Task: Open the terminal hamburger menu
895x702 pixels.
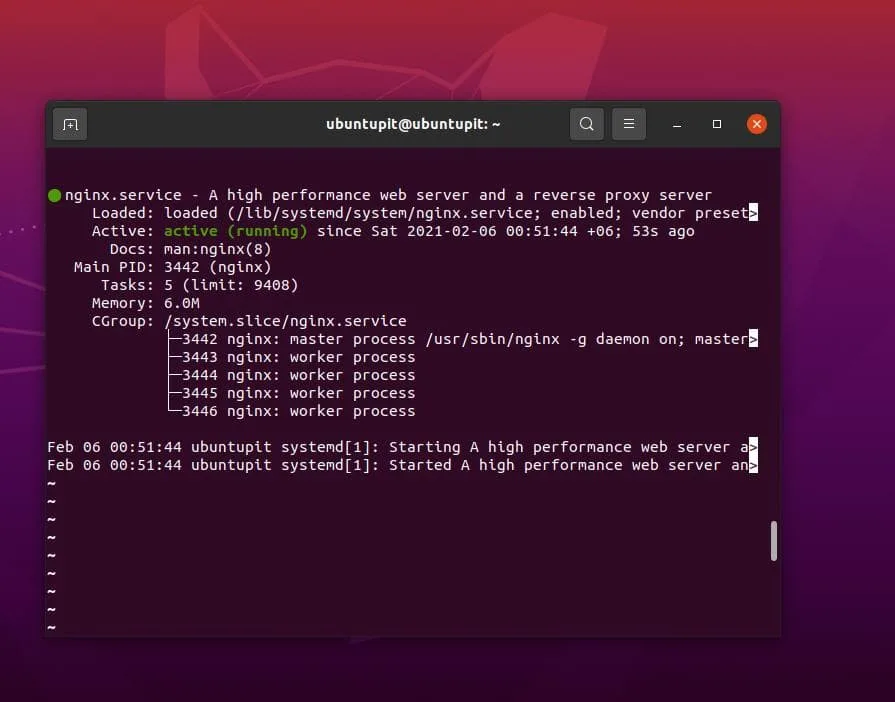Action: 629,124
